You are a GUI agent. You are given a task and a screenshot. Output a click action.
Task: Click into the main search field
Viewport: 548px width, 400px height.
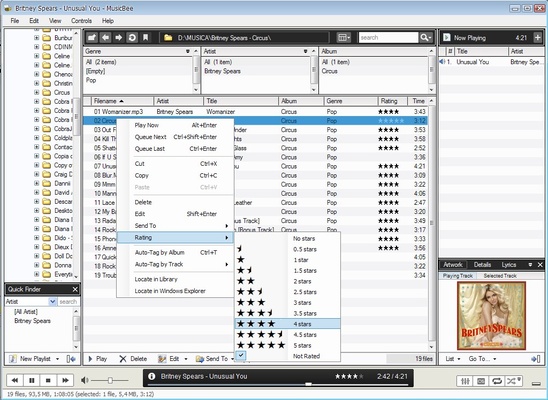pos(388,37)
